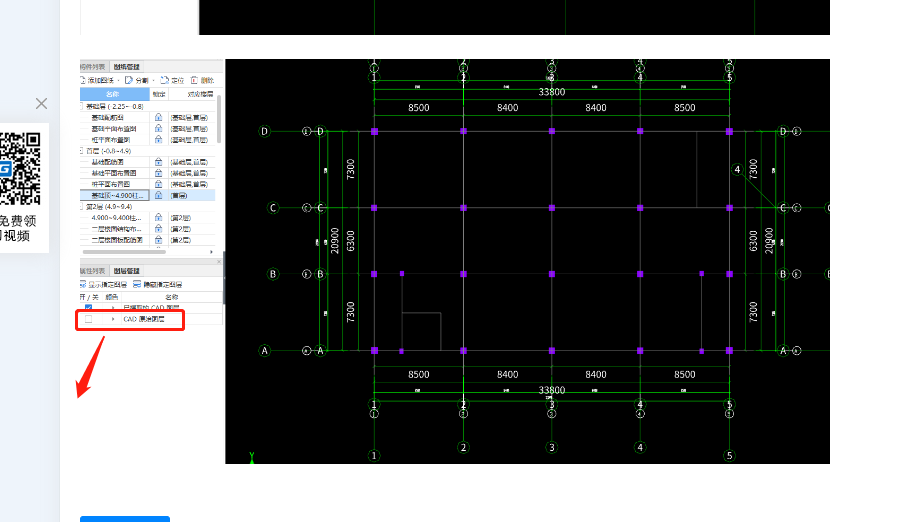Toggle lock icon of first drawing under 首层
This screenshot has height=522, width=911.
point(159,162)
